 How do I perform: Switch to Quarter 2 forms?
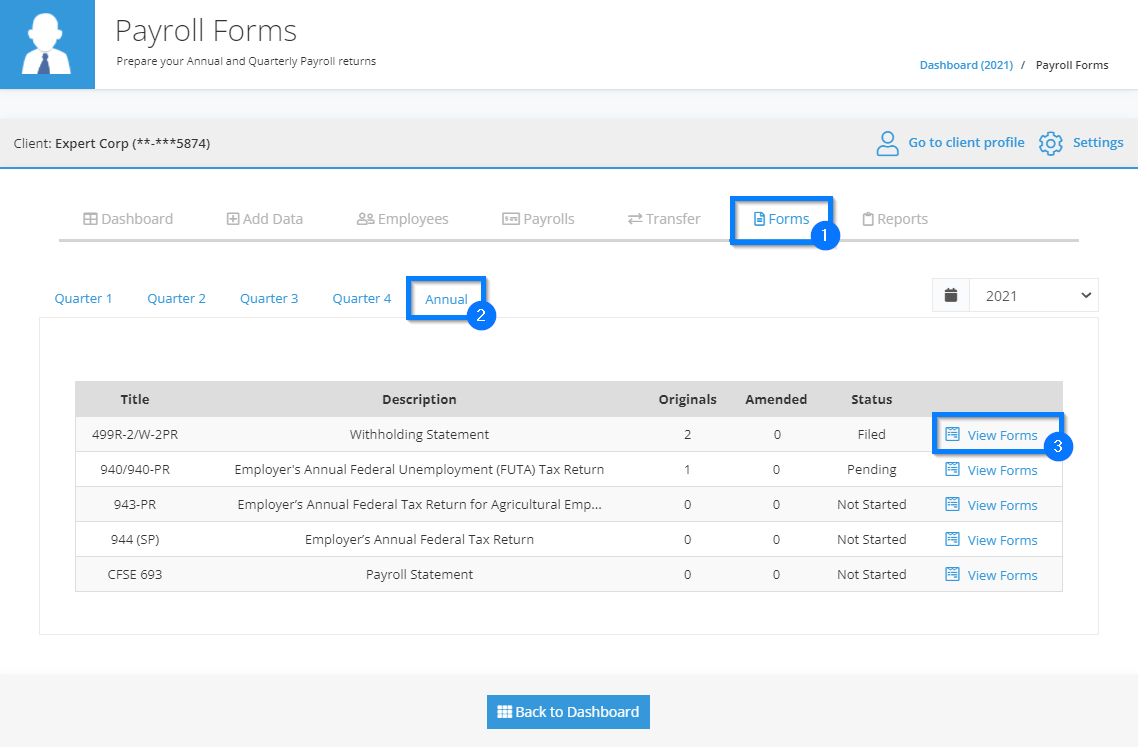click(x=176, y=298)
